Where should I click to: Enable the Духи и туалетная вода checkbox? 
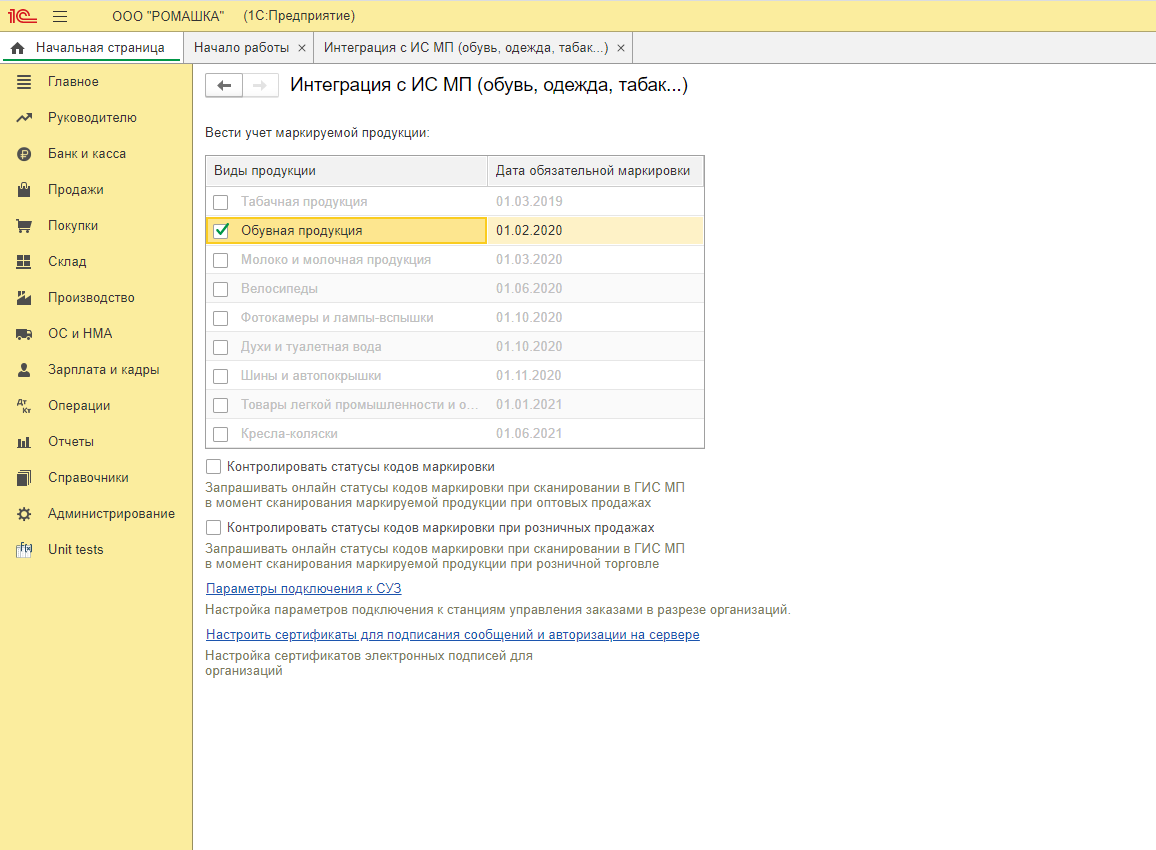pos(220,347)
